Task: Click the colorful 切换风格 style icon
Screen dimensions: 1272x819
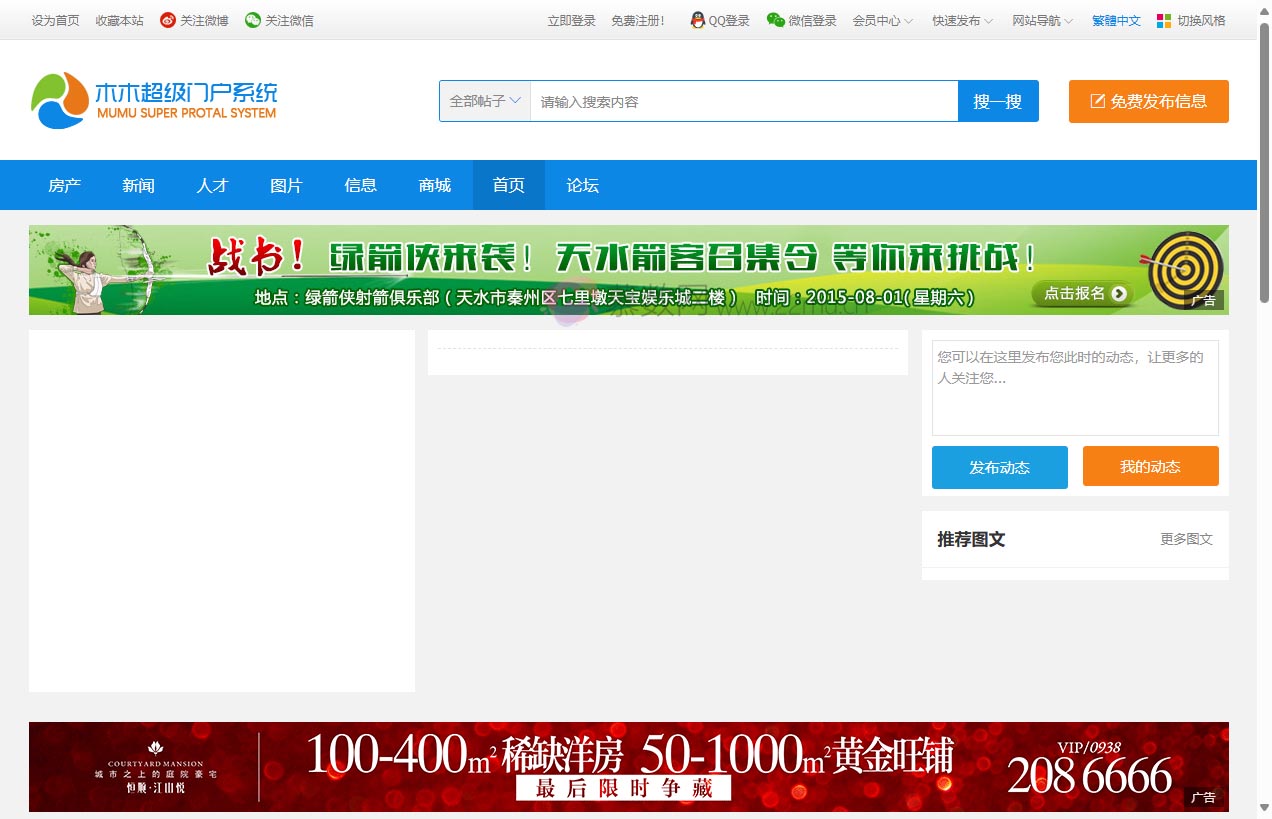Action: (1164, 20)
